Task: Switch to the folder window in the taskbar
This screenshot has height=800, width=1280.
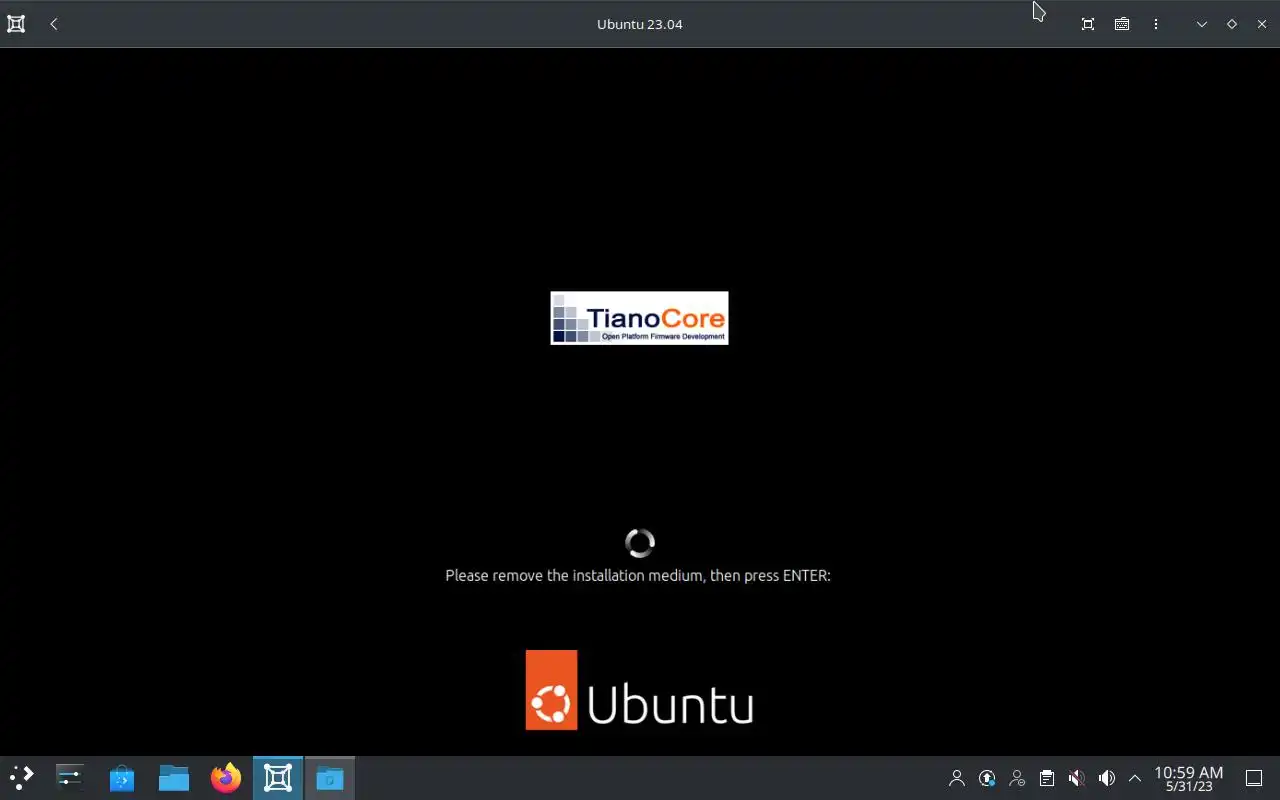Action: point(330,778)
